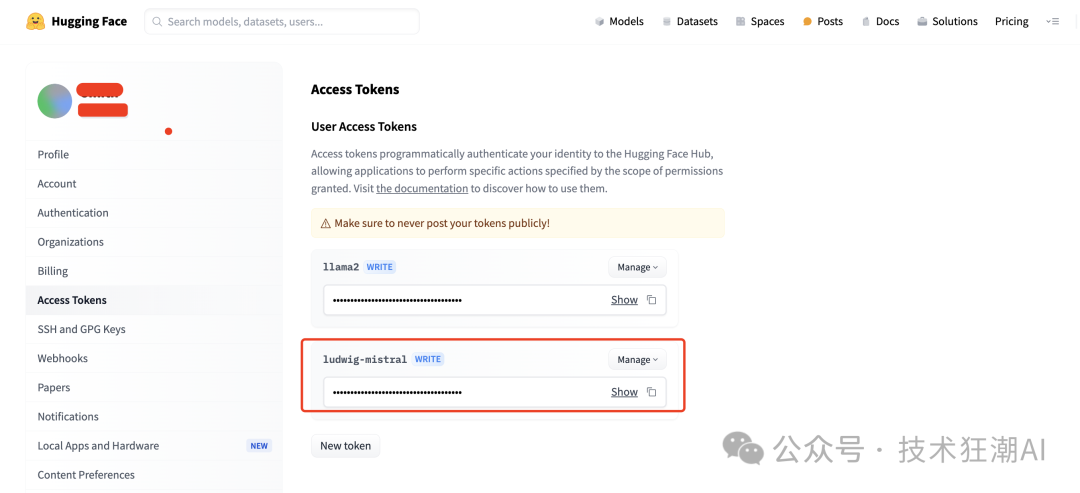Open Posts in the top navigation
Viewport: 1080px width, 493px height.
coord(823,21)
